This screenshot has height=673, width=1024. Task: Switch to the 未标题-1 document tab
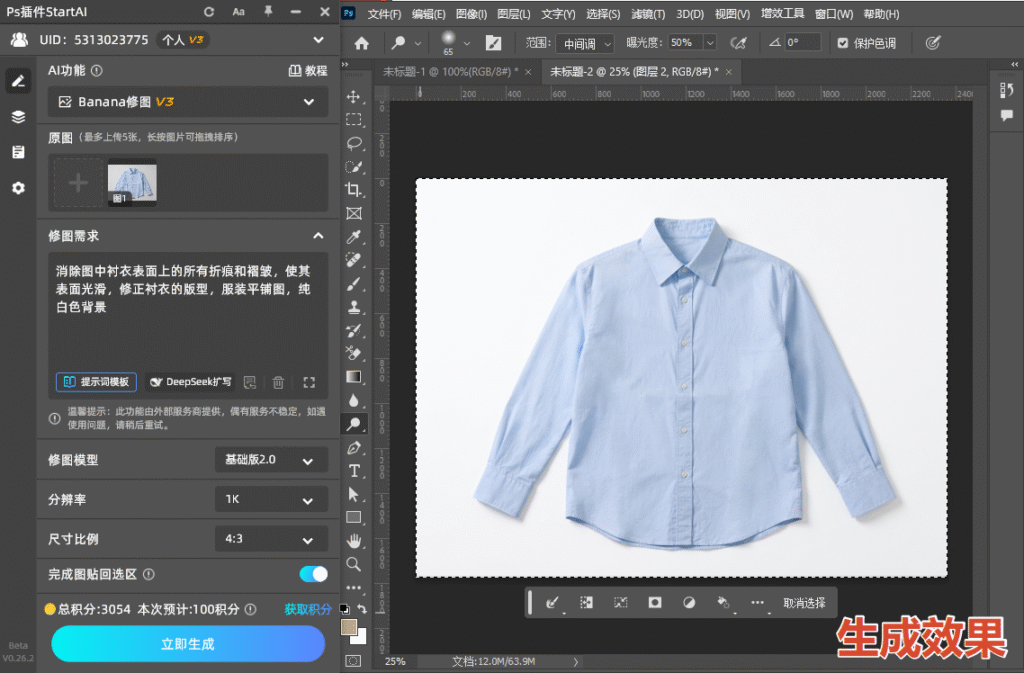[451, 72]
